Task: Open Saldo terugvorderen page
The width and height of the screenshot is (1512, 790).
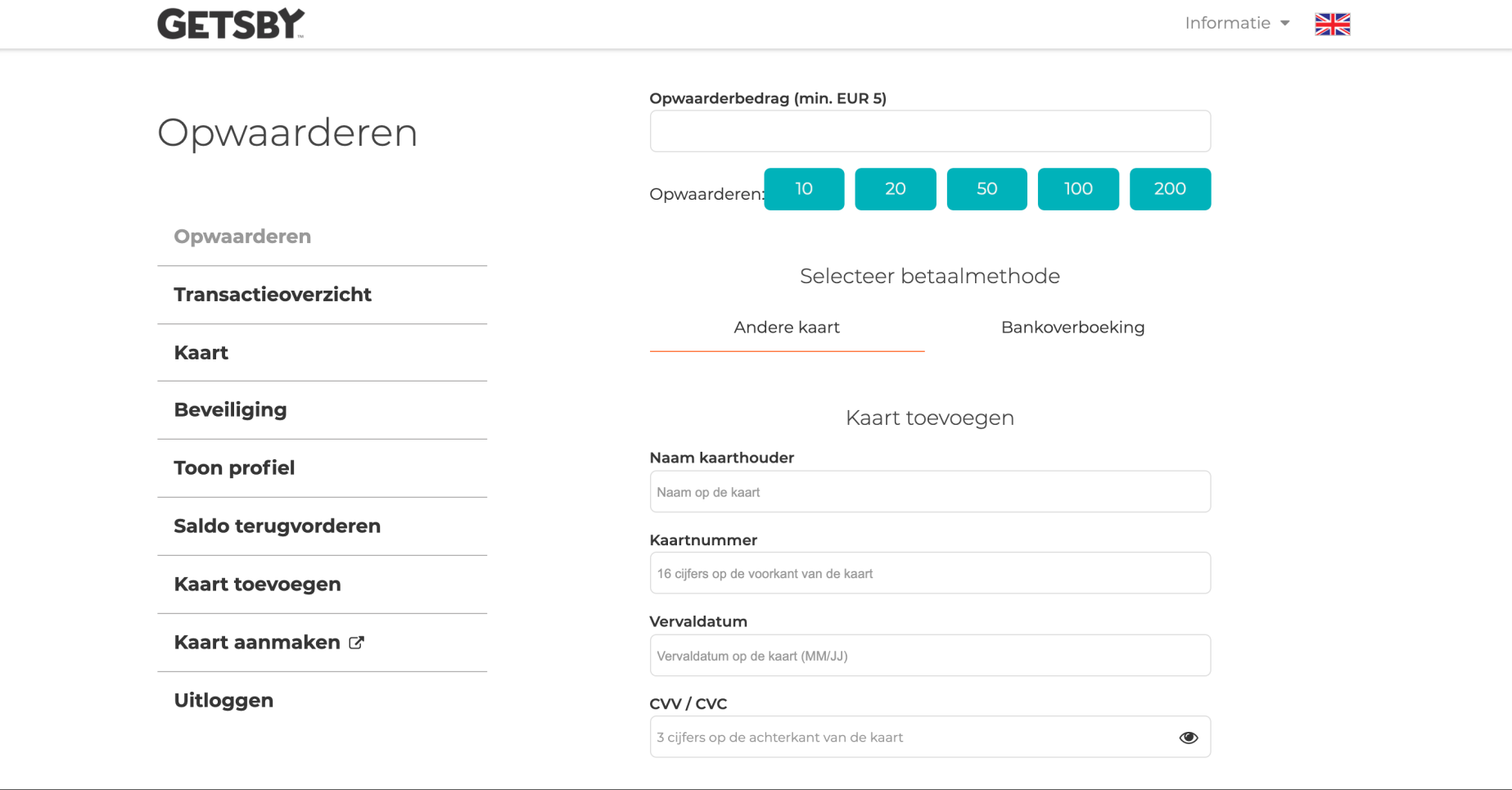Action: (x=277, y=526)
